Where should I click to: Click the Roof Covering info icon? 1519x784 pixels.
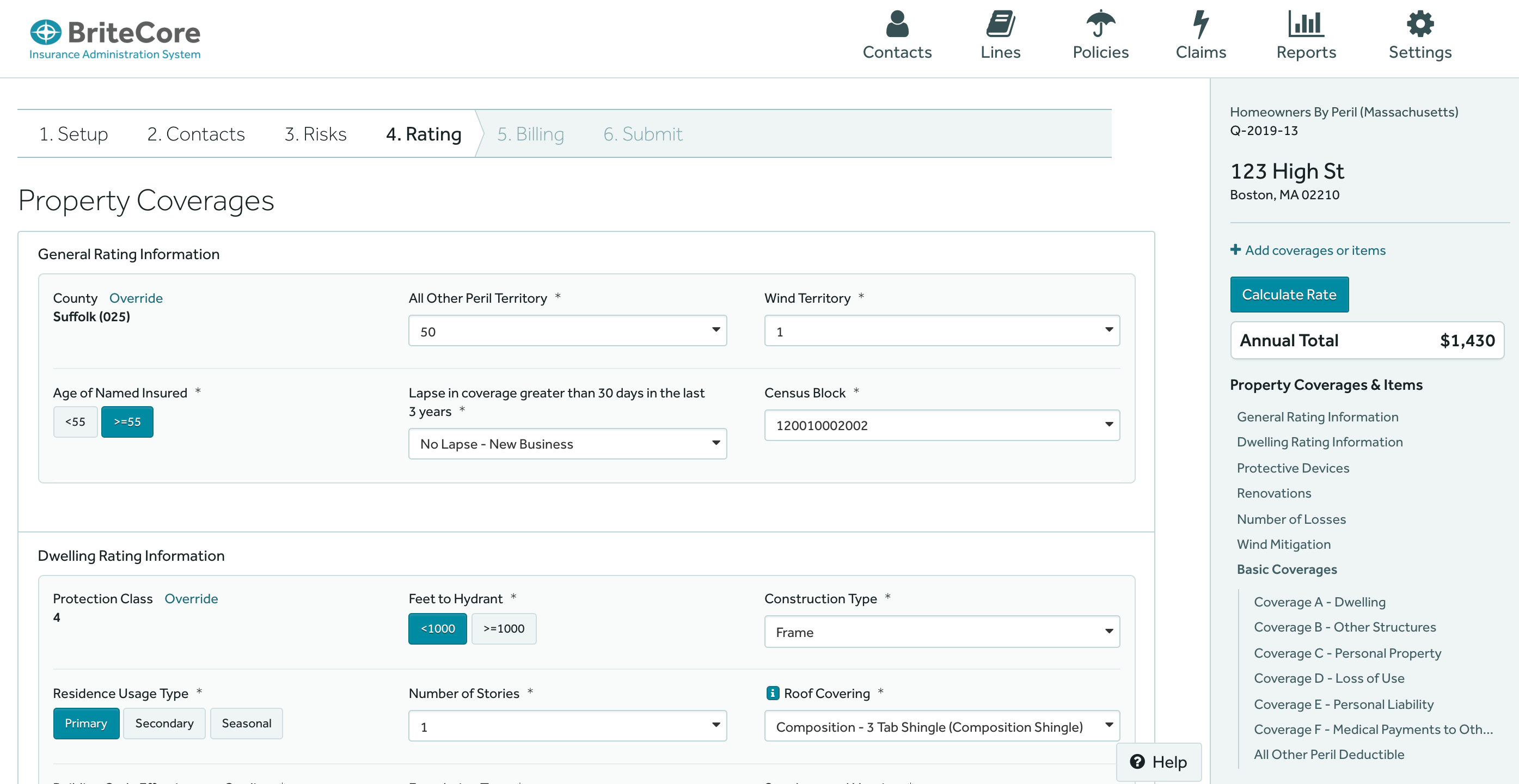[772, 693]
